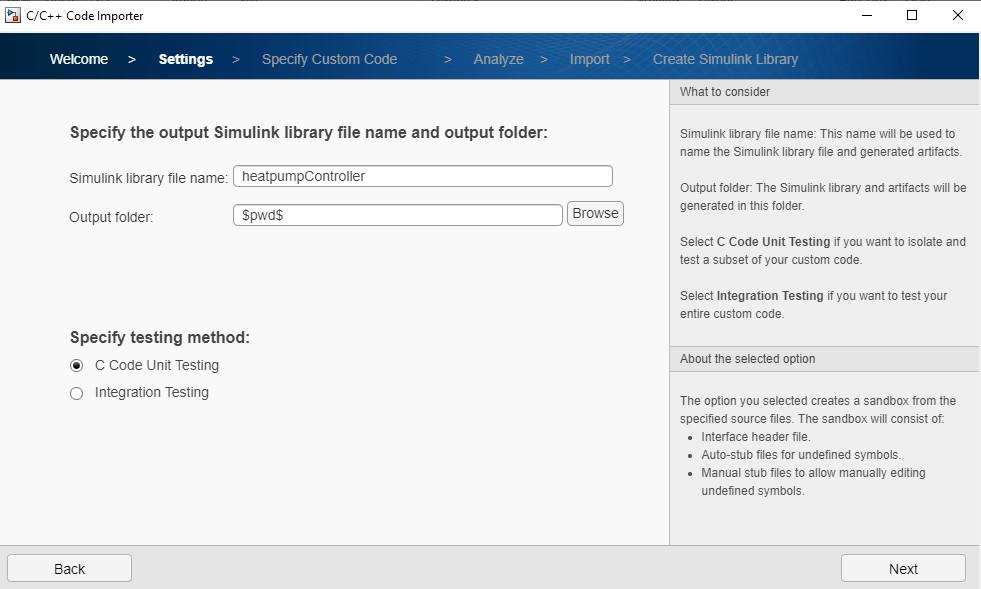The height and width of the screenshot is (589, 981).
Task: Click the Browse button for output folder
Action: coord(595,213)
